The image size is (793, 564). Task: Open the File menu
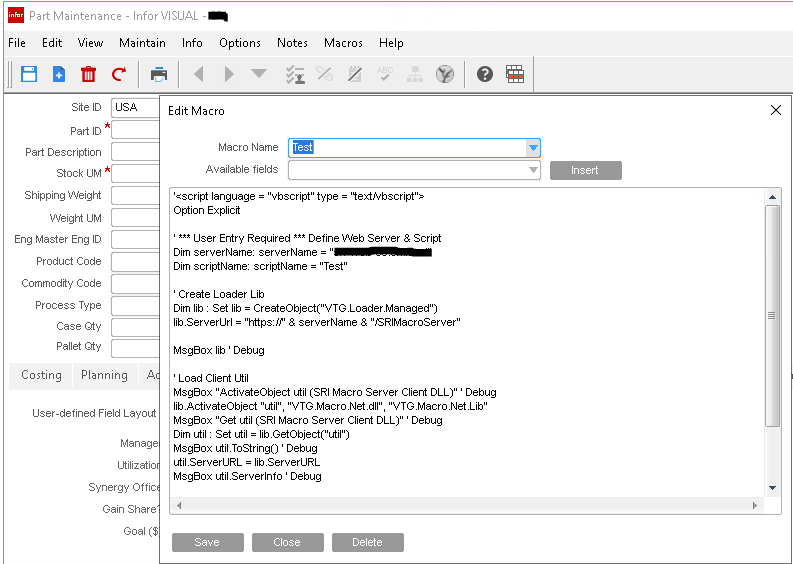17,43
